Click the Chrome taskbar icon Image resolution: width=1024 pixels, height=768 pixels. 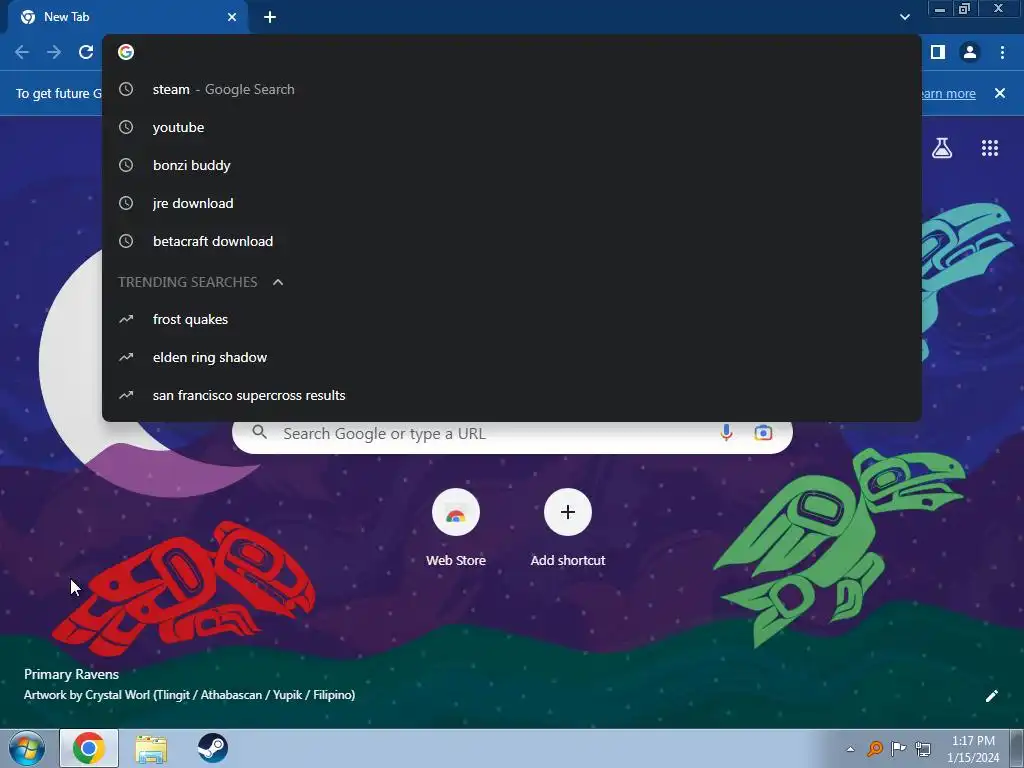(89, 748)
